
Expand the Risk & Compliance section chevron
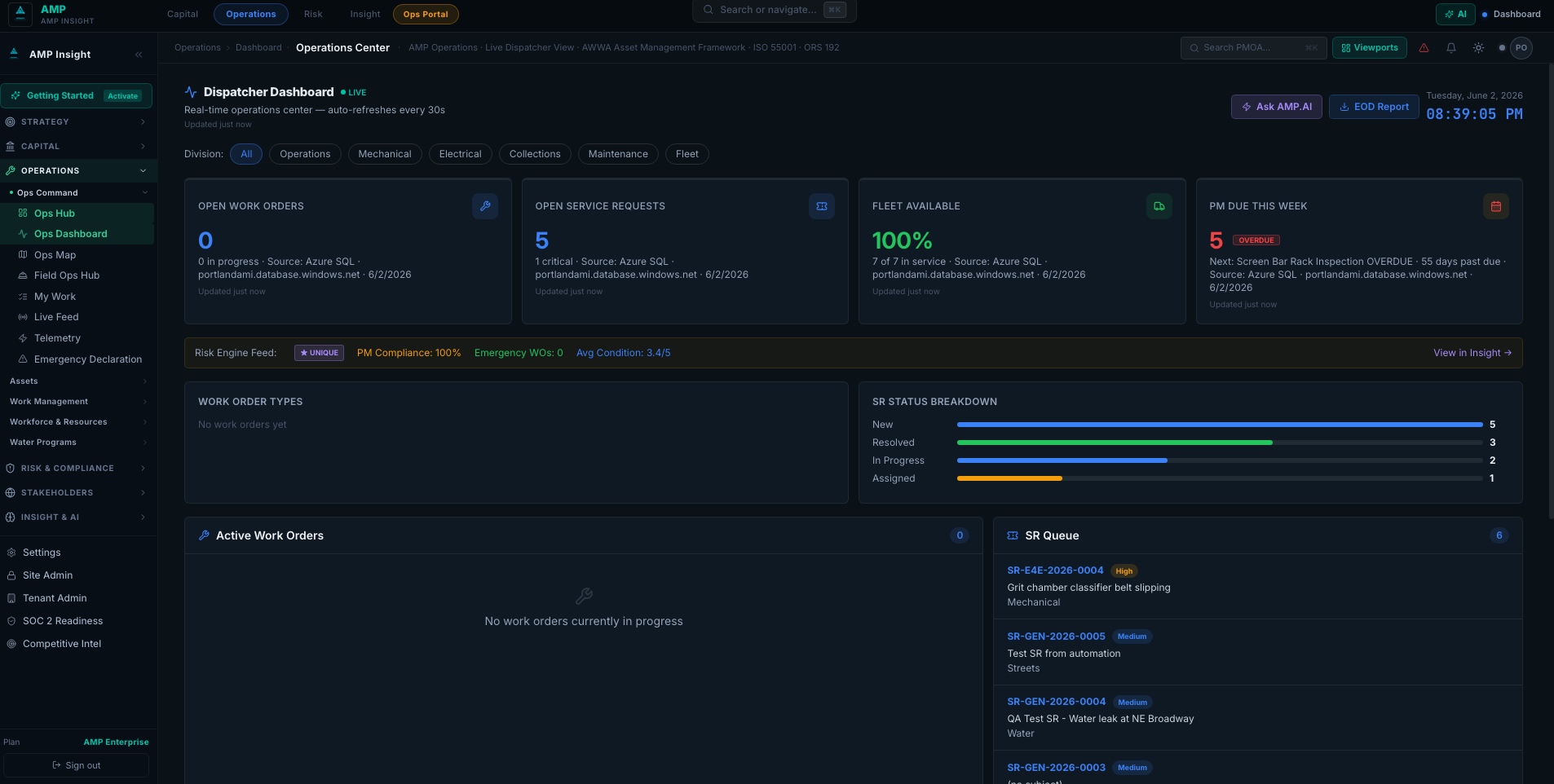click(x=143, y=469)
